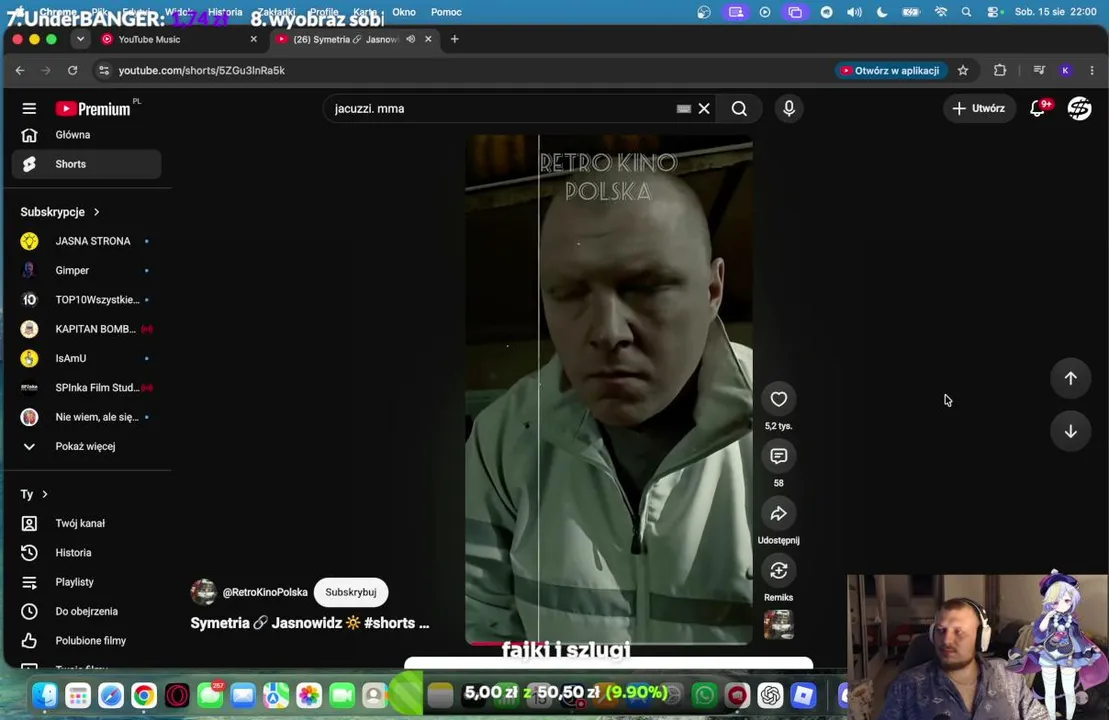This screenshot has width=1109, height=720.
Task: Go to next short with down arrow
Action: pos(1070,431)
